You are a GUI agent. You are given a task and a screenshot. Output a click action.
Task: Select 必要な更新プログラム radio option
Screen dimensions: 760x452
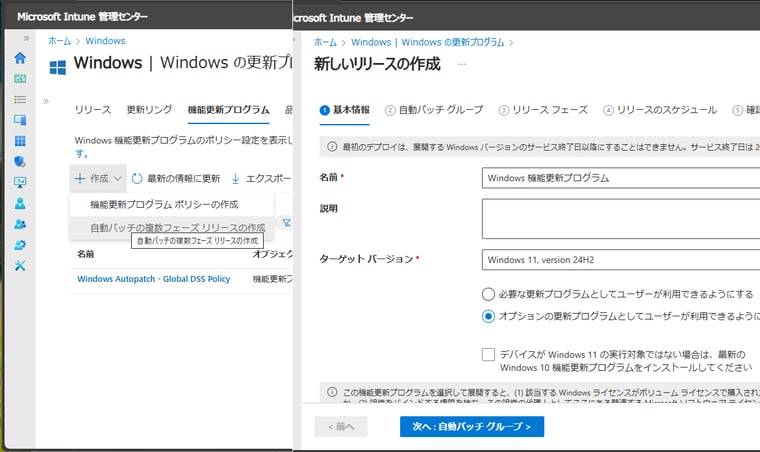pyautogui.click(x=488, y=294)
